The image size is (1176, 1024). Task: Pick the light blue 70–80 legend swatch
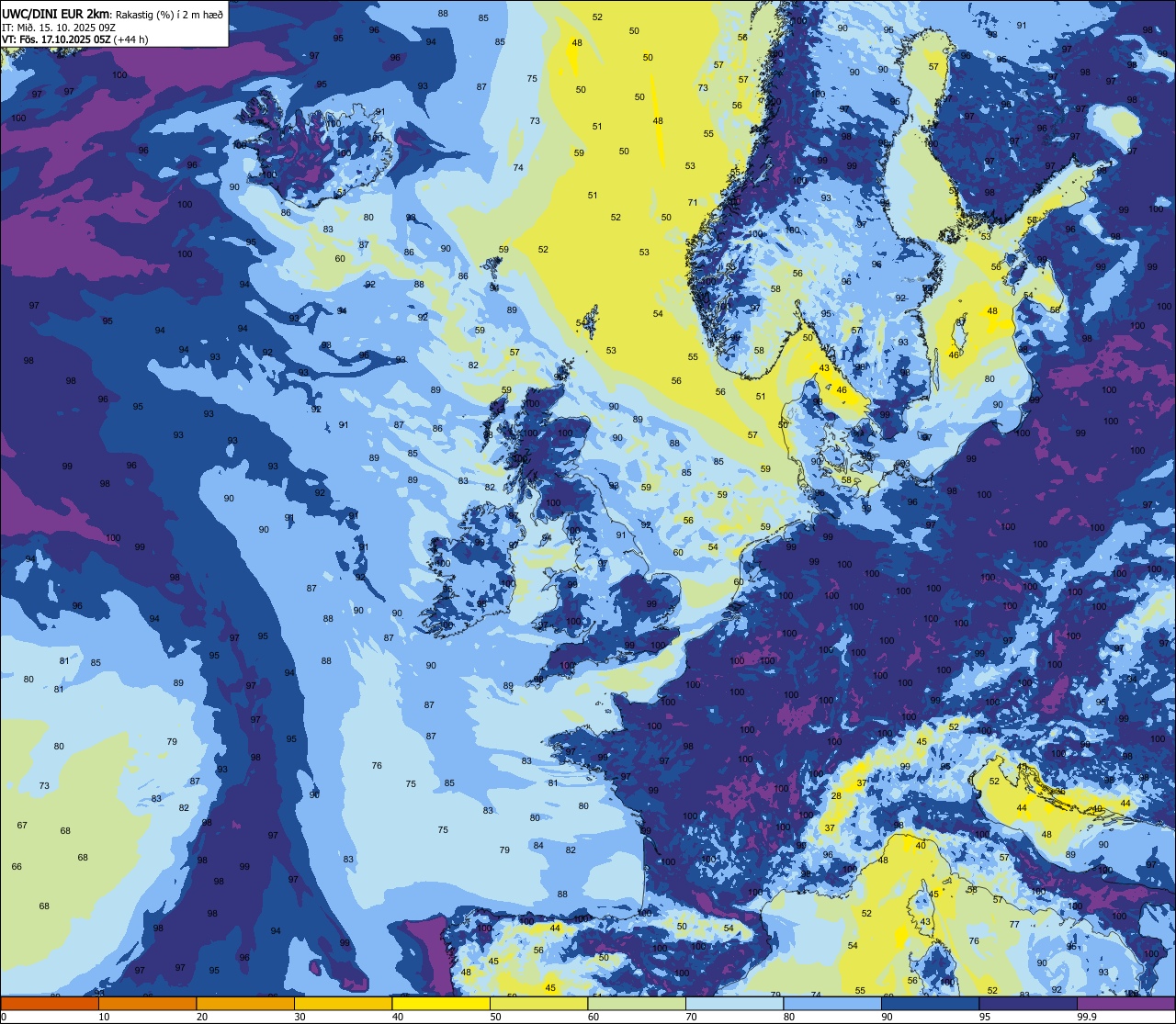pos(734,1003)
